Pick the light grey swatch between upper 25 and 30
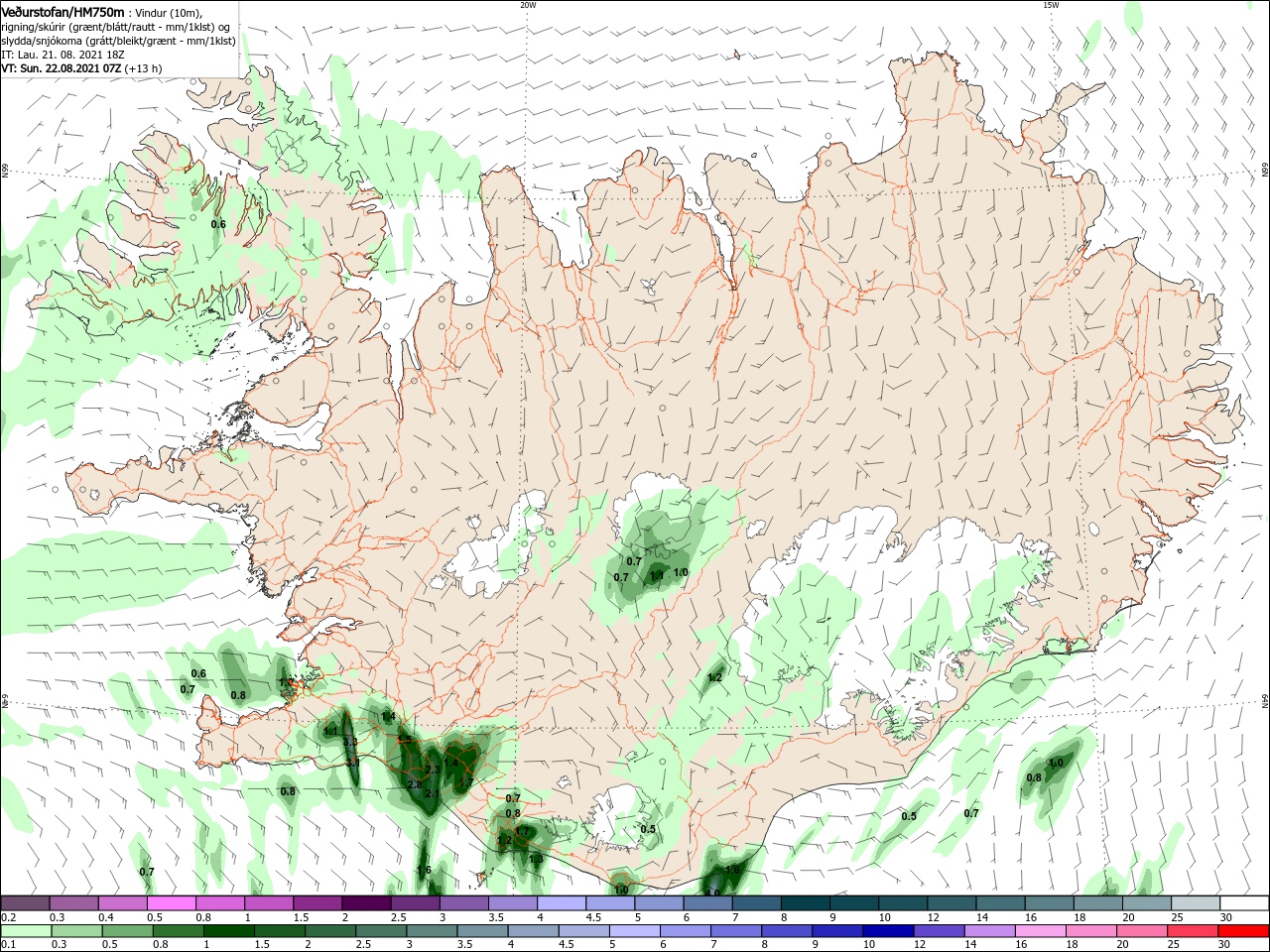Viewport: 1270px width, 952px height. click(1196, 902)
